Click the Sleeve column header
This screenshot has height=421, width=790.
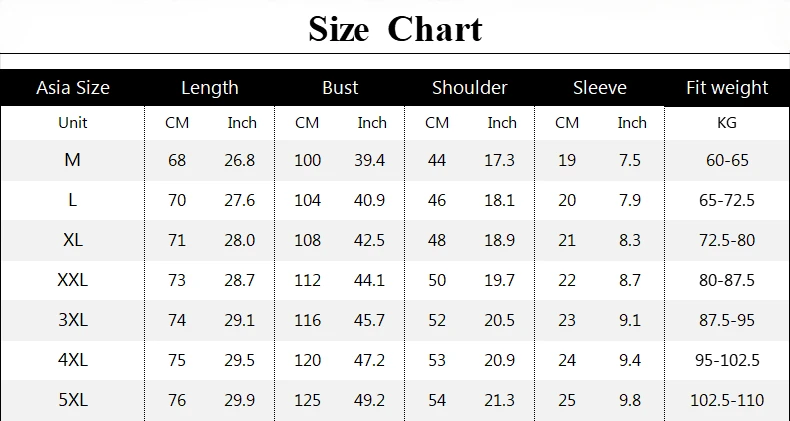pyautogui.click(x=600, y=88)
